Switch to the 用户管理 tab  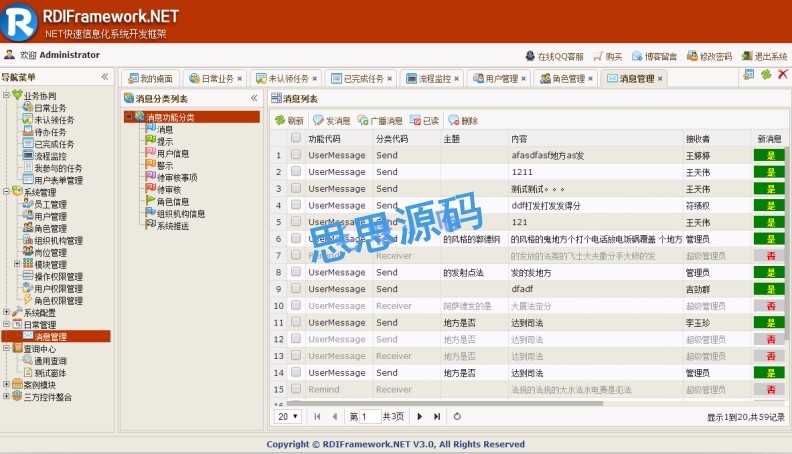click(x=495, y=78)
